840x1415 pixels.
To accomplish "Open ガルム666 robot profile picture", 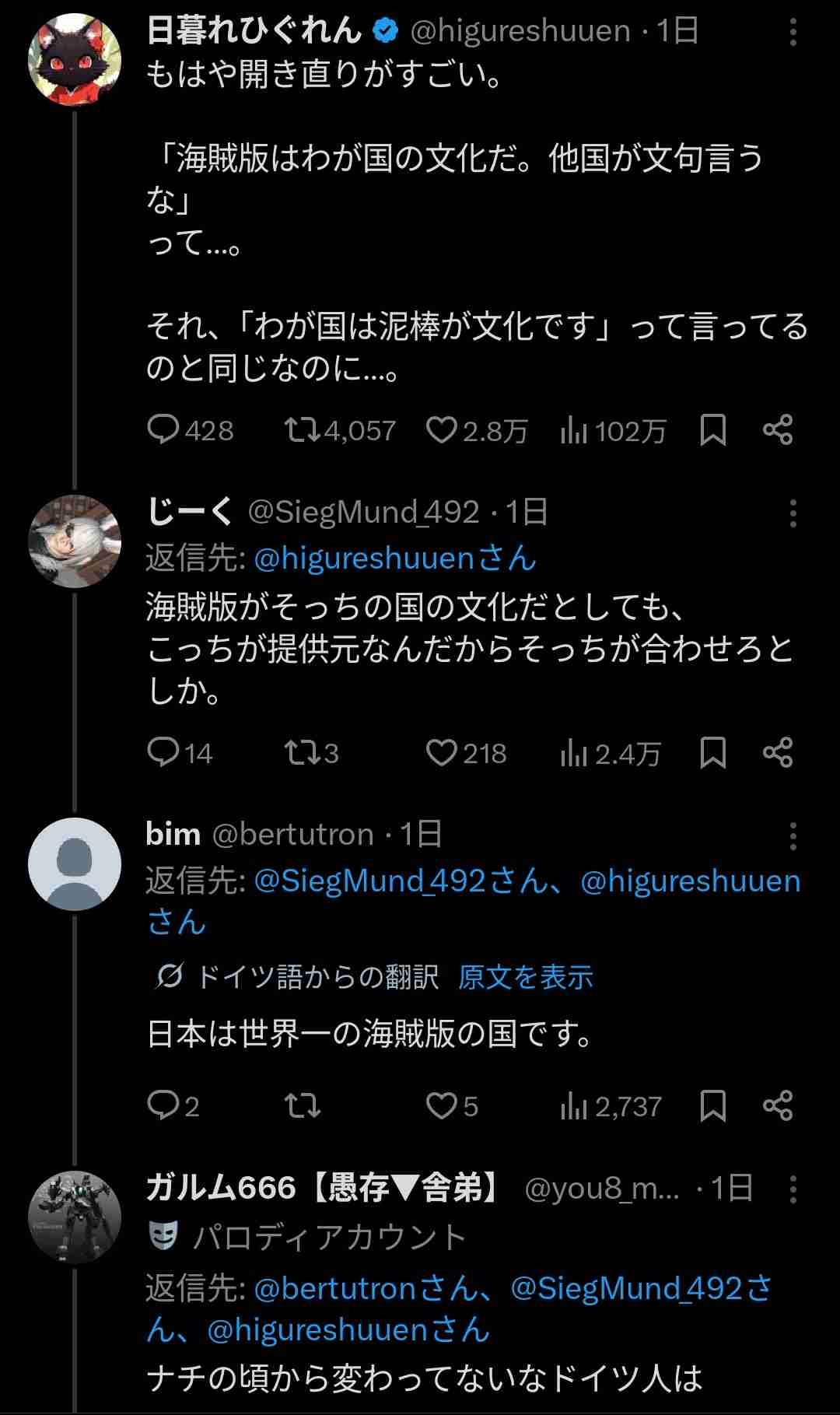I will click(x=75, y=1217).
